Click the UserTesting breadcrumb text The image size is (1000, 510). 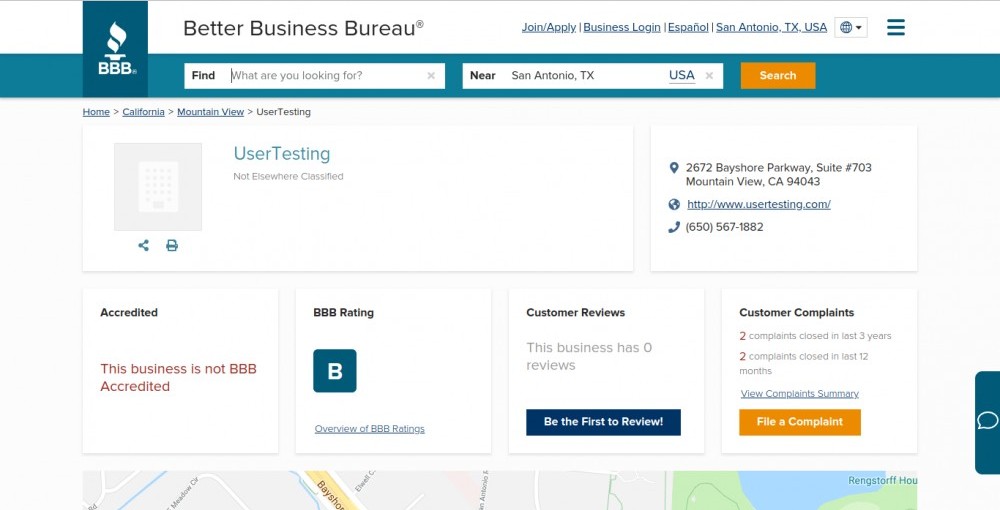[x=283, y=112]
